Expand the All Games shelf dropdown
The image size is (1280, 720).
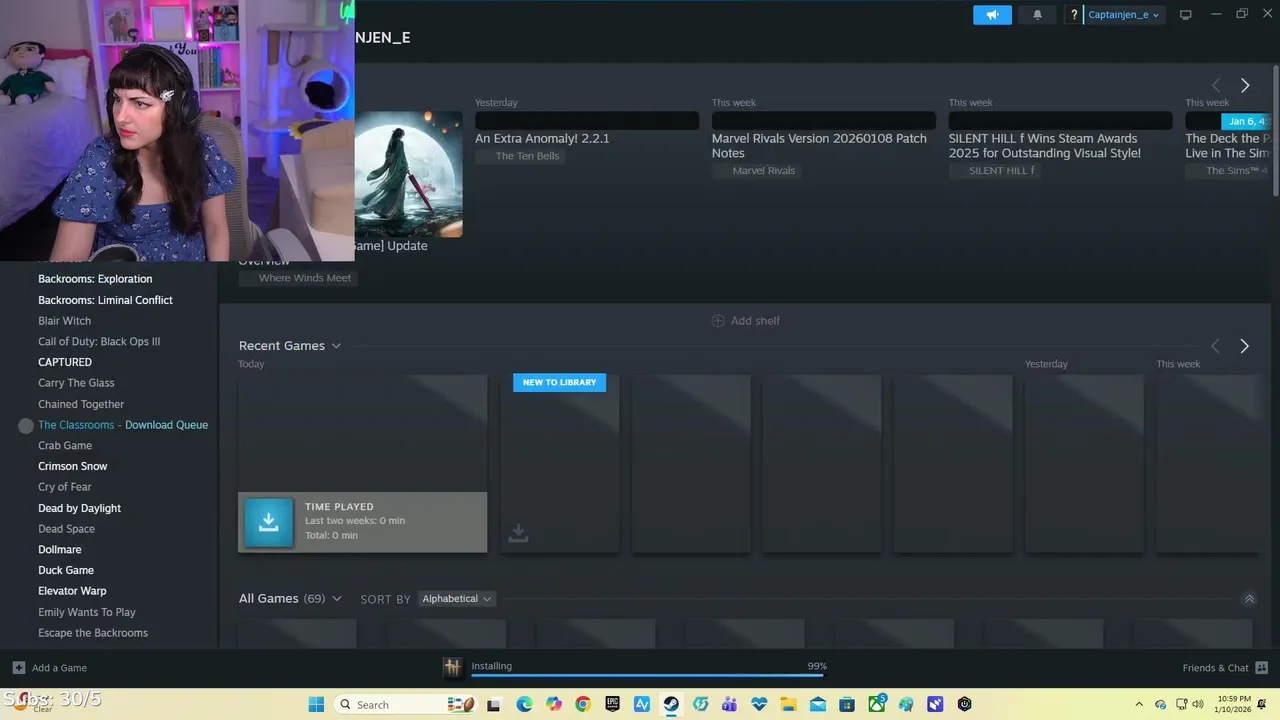click(x=336, y=599)
